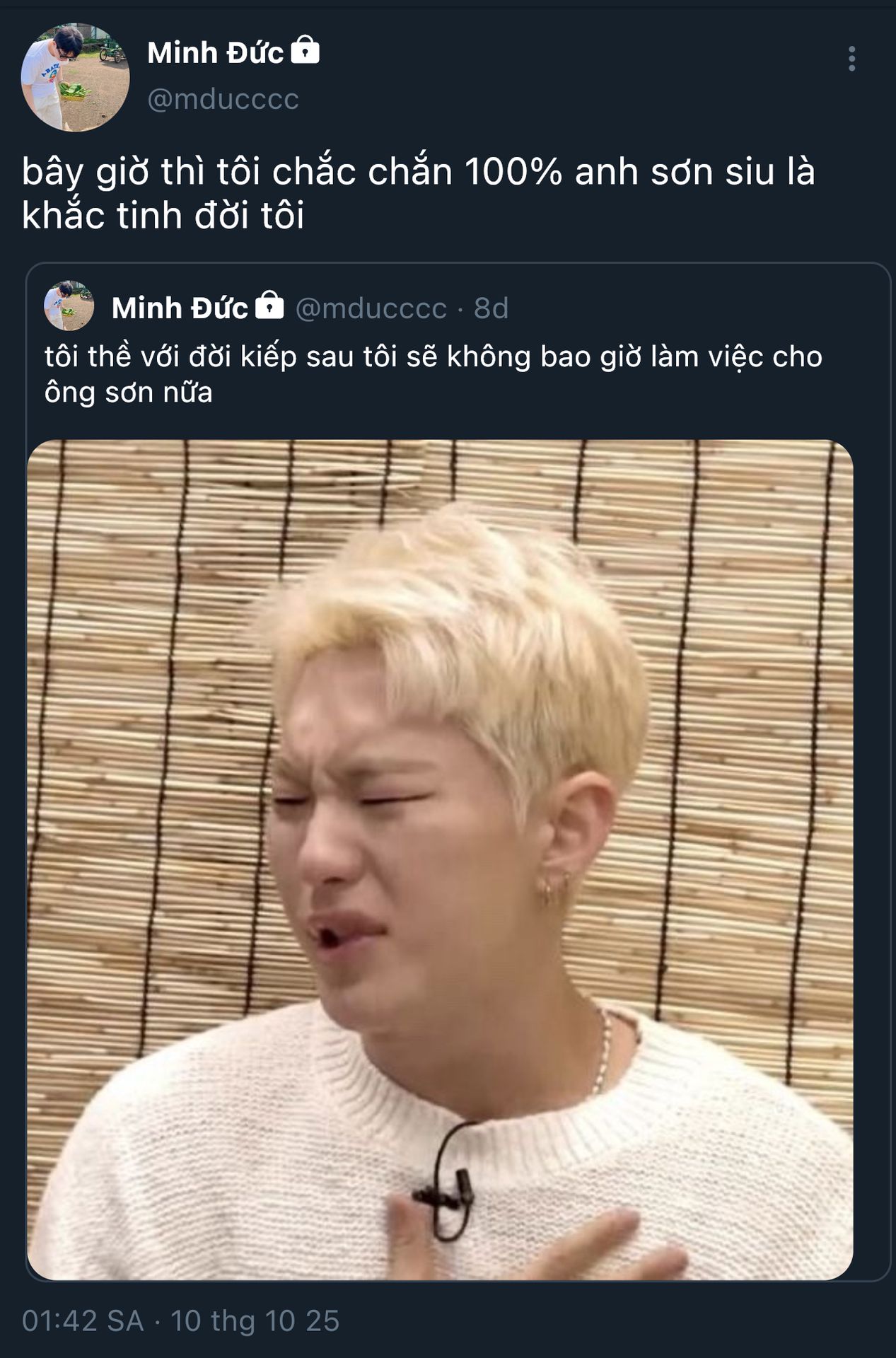Tap the line reading khắc tinh đời tôi

tap(163, 215)
